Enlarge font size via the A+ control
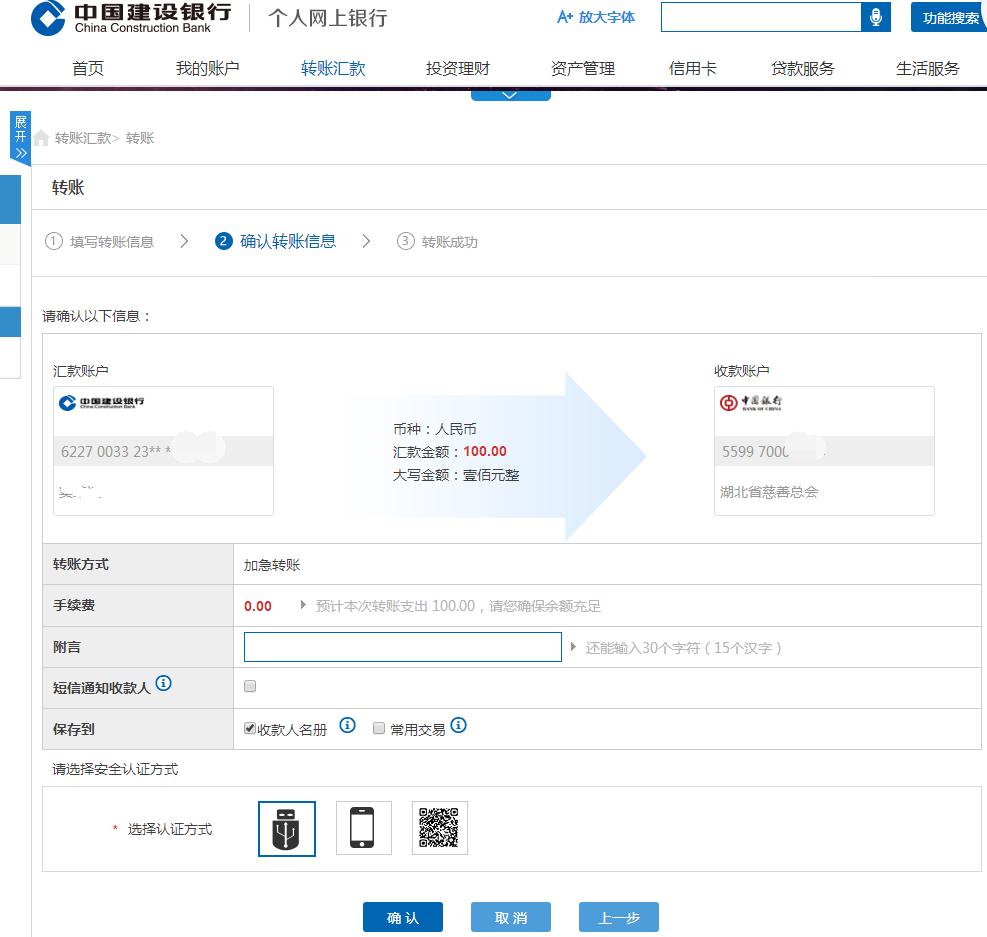Screen dimensions: 987x937 point(595,17)
